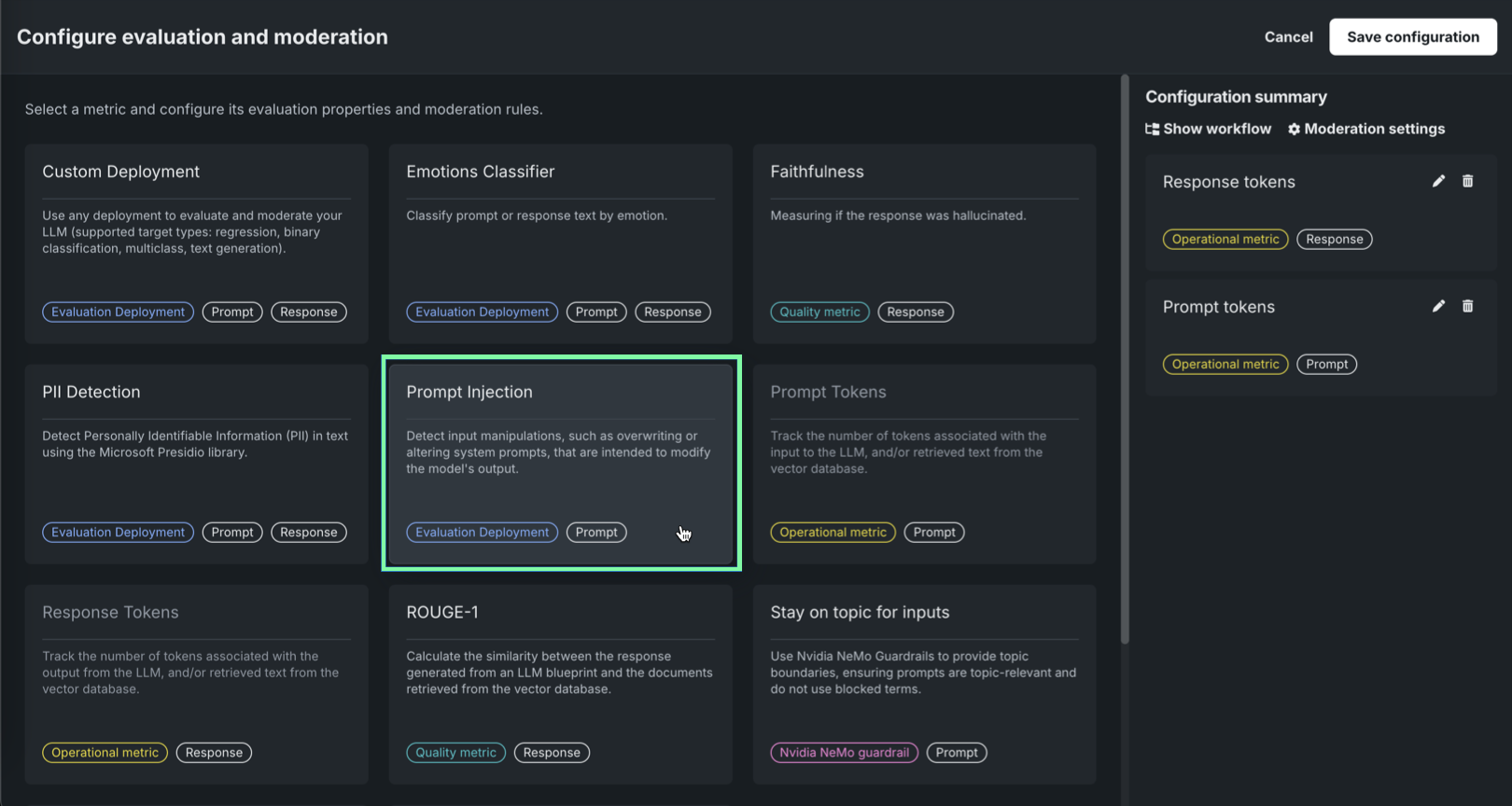This screenshot has height=806, width=1512.
Task: Click Operational metric tag under Response tokens summary
Action: [1225, 240]
